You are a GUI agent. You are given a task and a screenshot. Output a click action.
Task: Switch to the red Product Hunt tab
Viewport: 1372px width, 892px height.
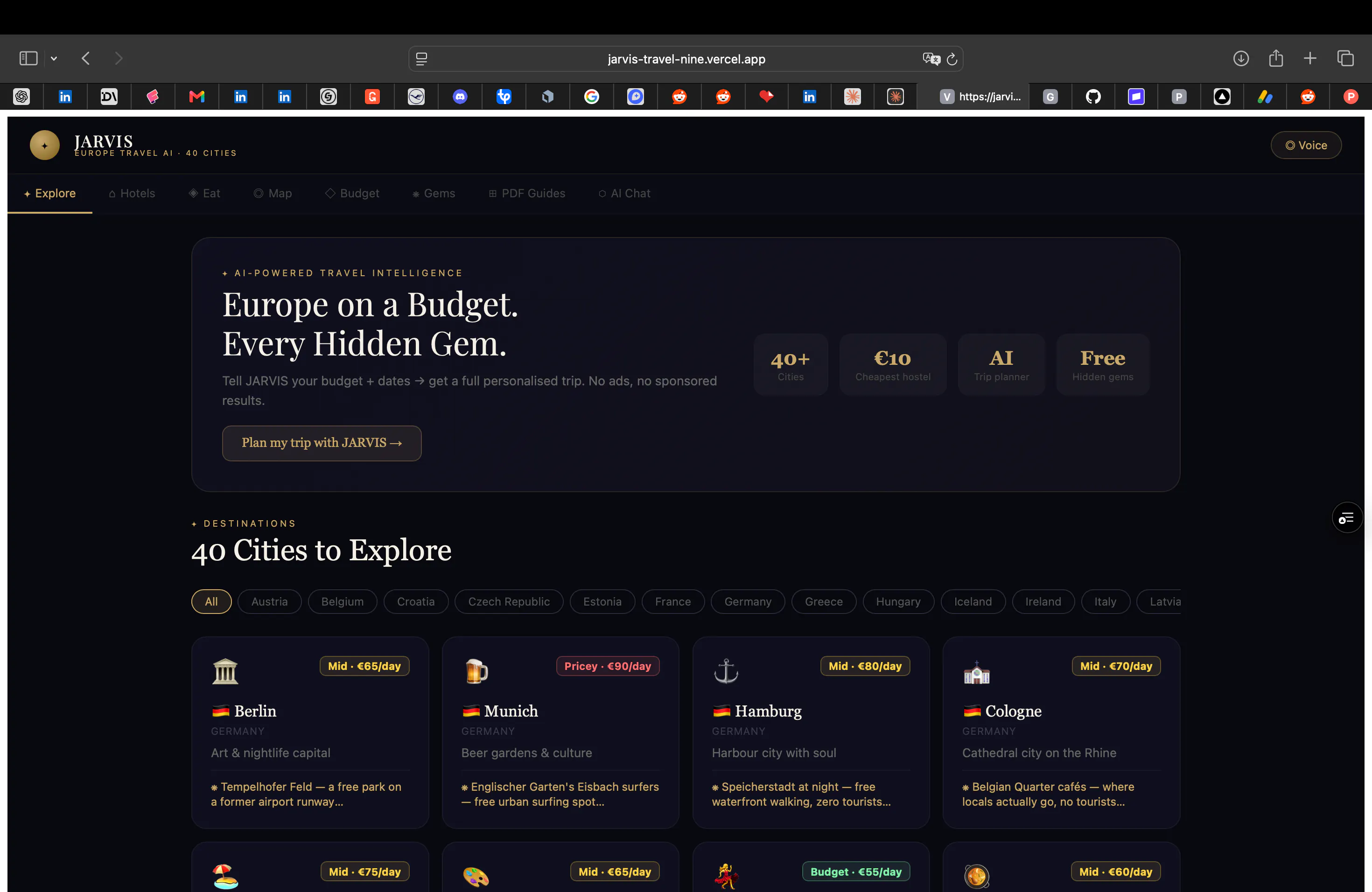click(x=1350, y=96)
